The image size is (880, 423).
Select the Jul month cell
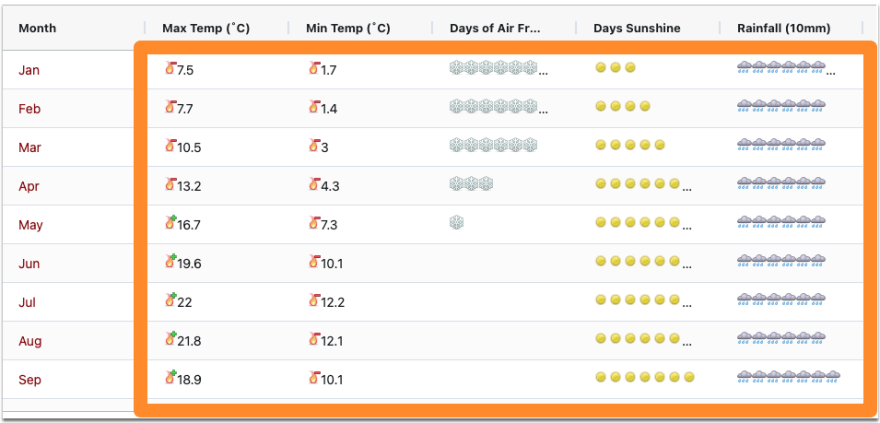click(27, 302)
